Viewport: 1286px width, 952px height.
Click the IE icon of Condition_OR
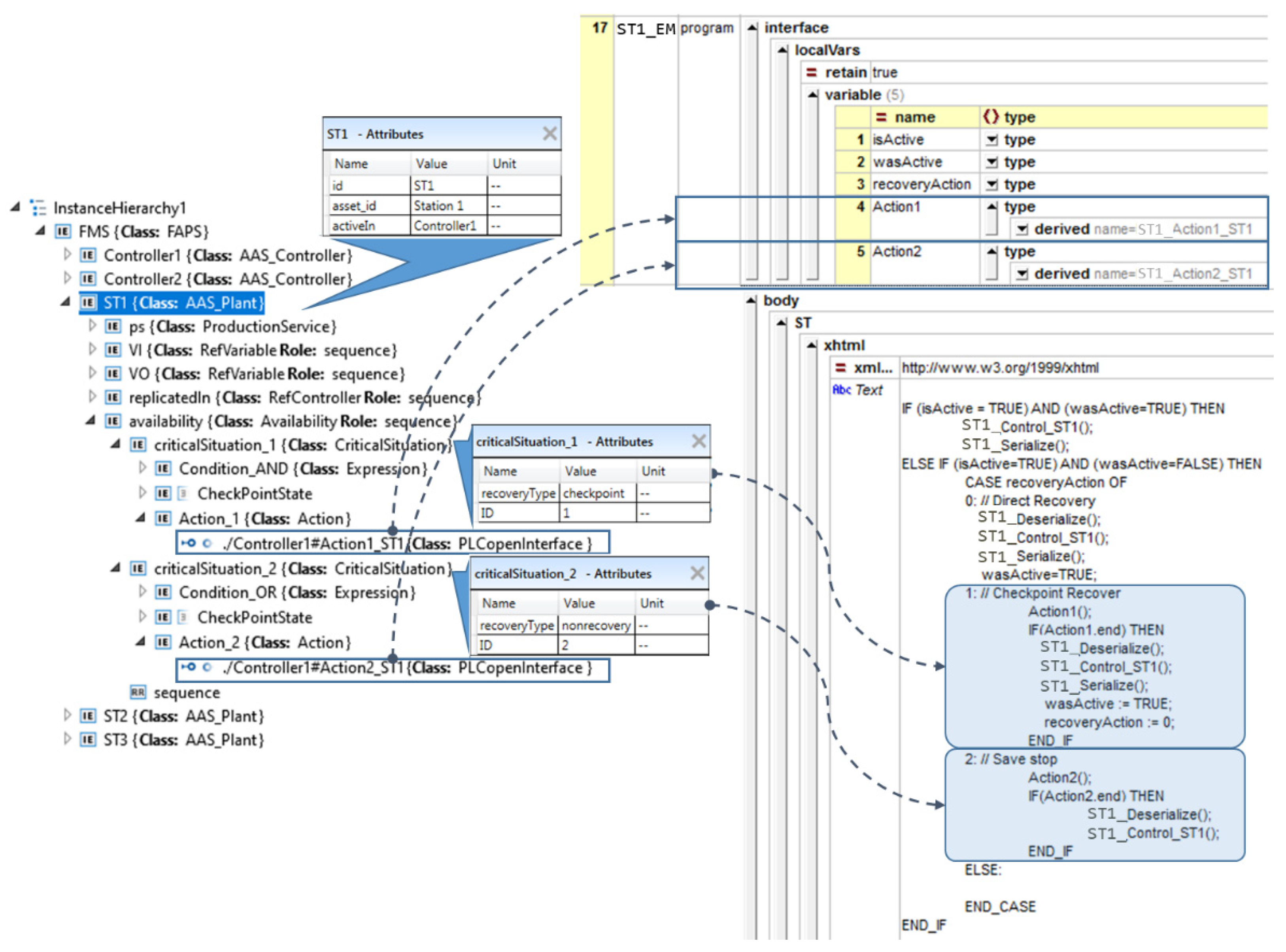tap(163, 592)
